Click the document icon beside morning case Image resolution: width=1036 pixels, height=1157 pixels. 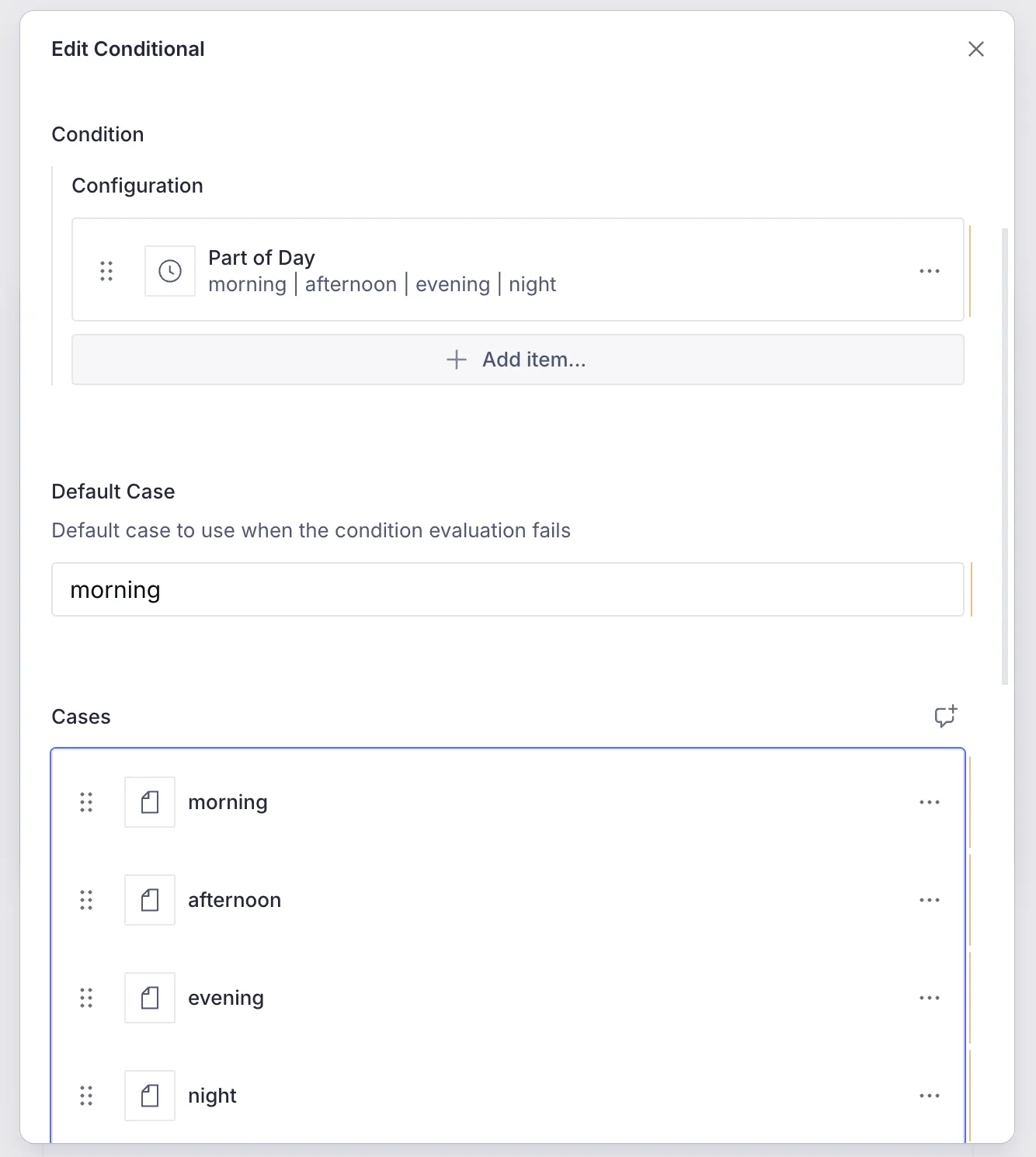(149, 802)
